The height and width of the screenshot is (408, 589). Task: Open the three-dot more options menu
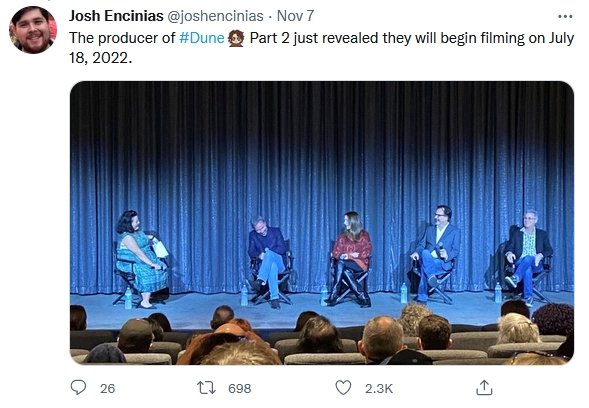pyautogui.click(x=565, y=16)
